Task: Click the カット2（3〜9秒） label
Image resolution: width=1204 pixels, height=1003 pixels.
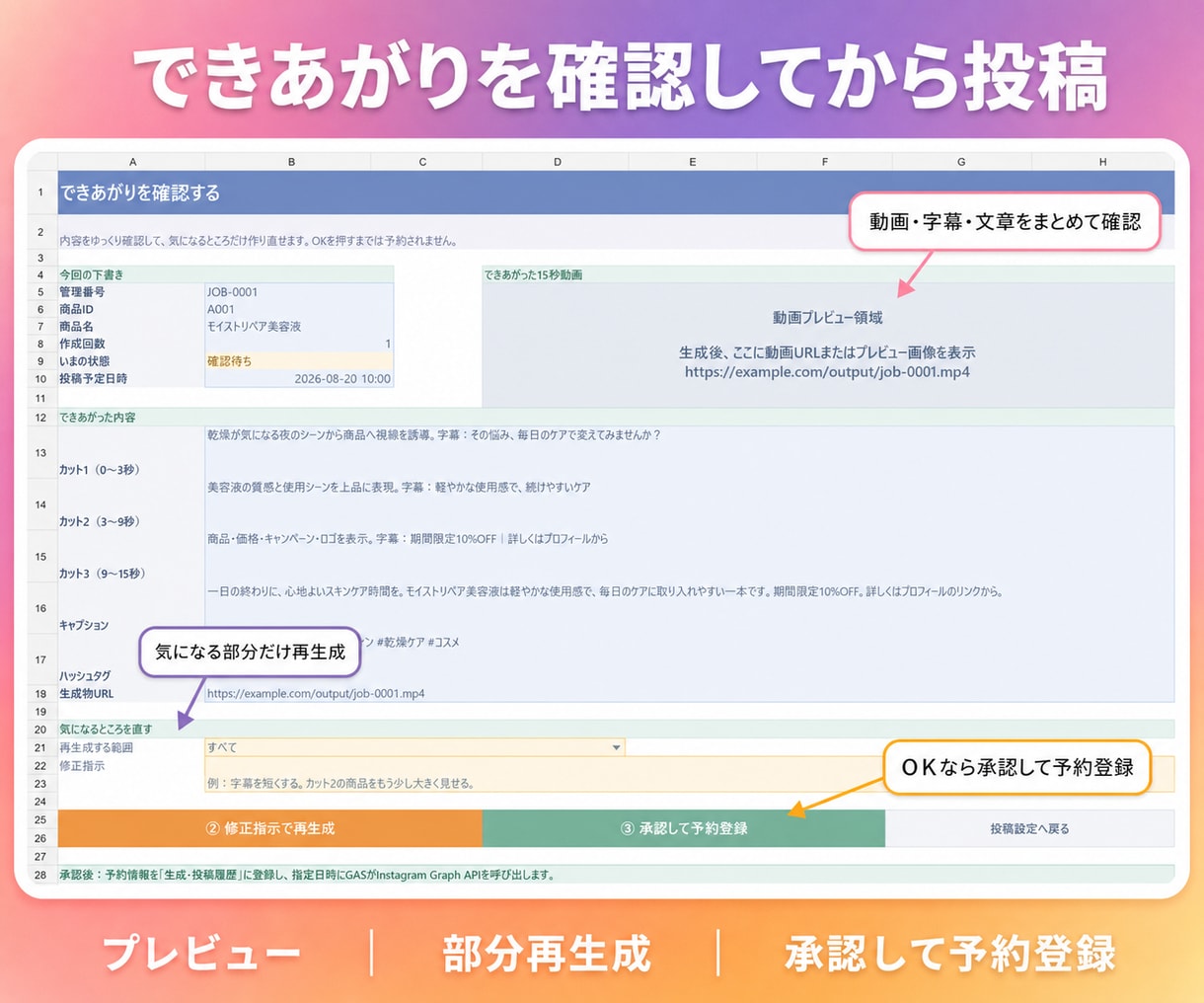Action: tap(100, 521)
